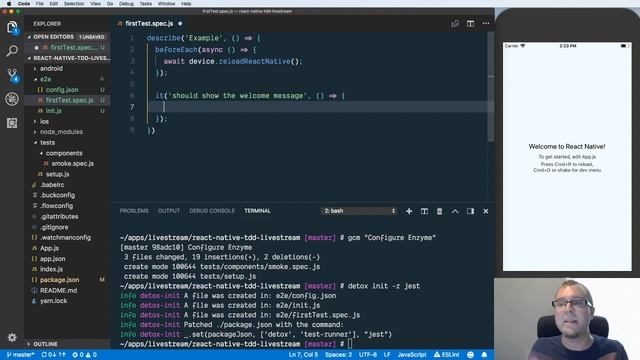Open init.js in the explorer
Screen dimensions: 640x360
click(54, 111)
